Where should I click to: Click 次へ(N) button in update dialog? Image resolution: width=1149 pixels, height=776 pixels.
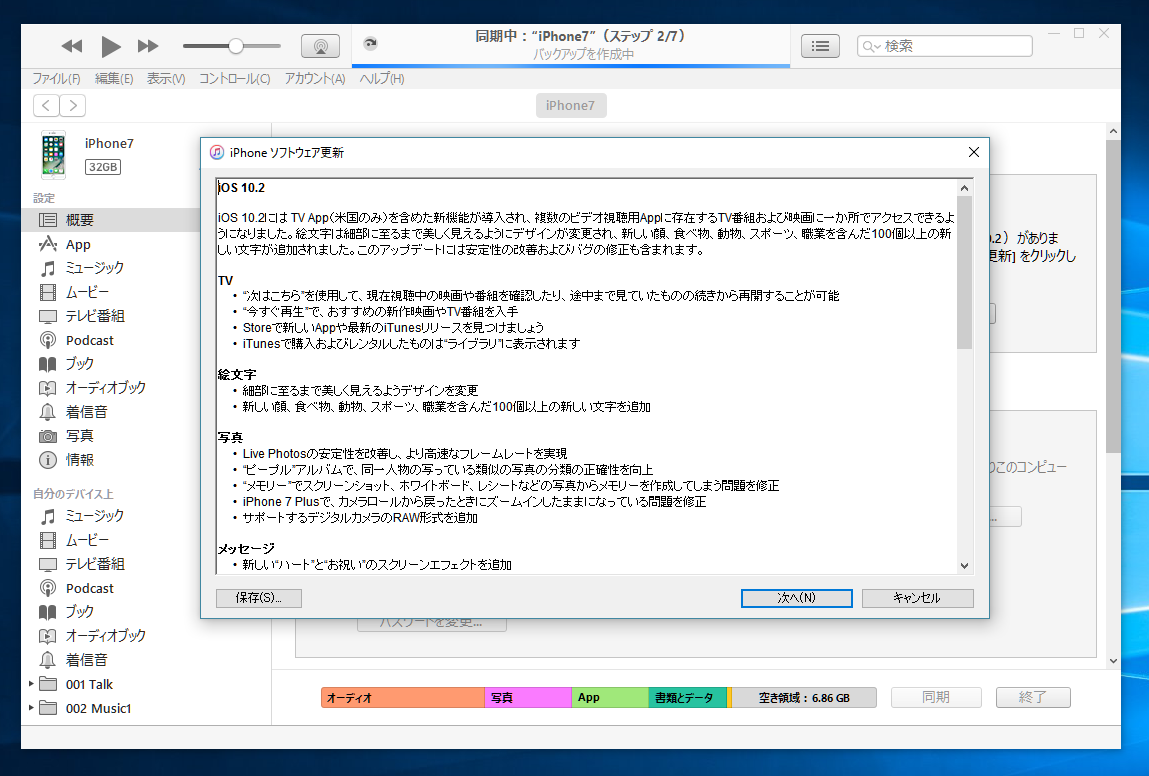click(x=797, y=598)
